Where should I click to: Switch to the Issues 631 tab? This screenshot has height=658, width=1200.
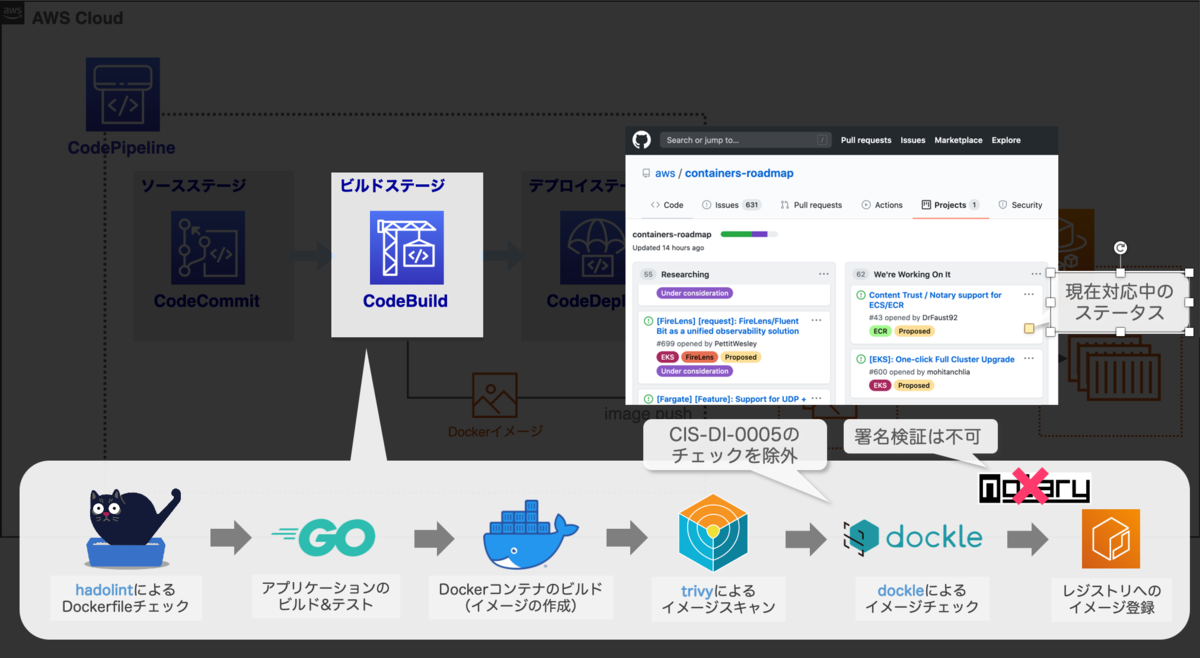(x=731, y=205)
